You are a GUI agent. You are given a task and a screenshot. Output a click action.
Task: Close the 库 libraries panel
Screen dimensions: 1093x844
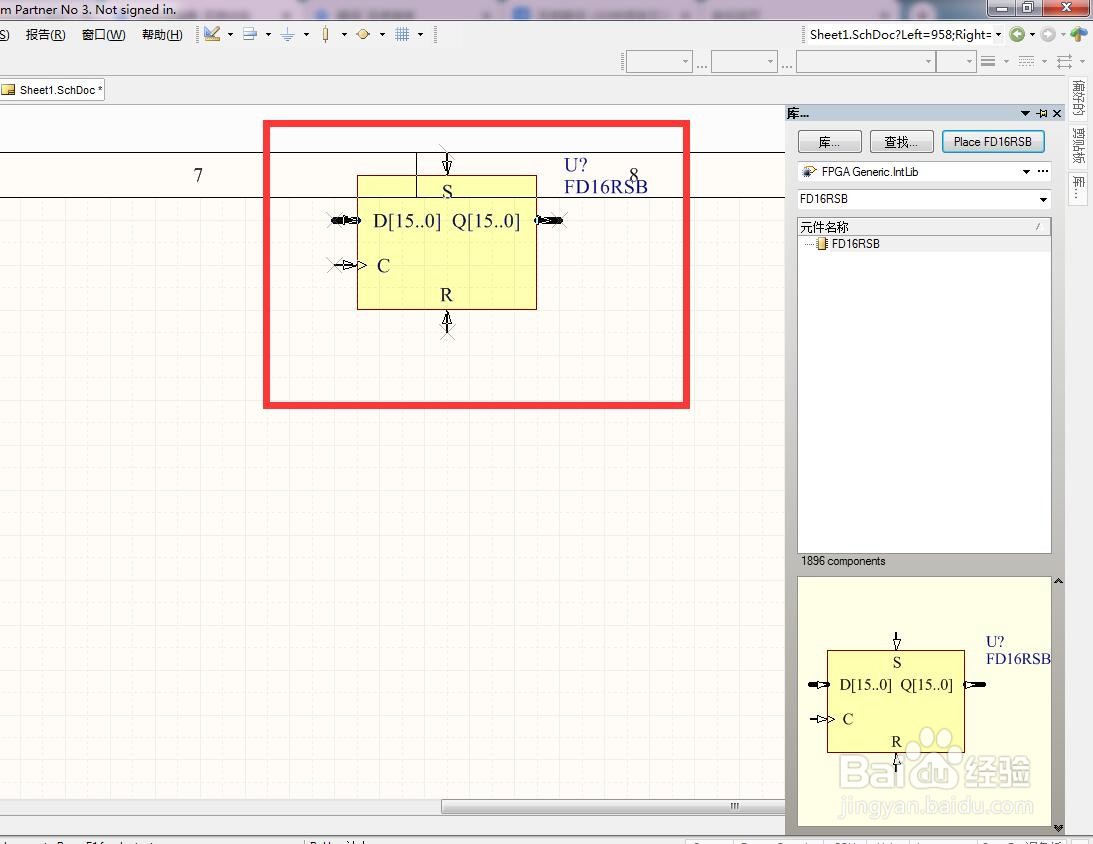point(1057,114)
